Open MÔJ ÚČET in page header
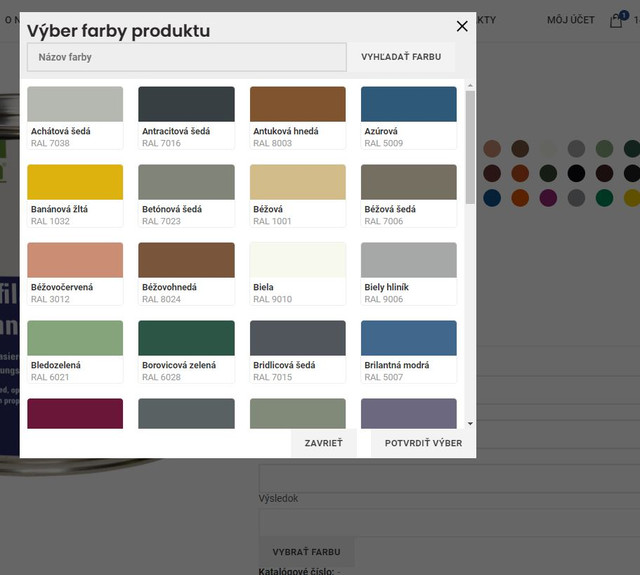The width and height of the screenshot is (640, 575). pyautogui.click(x=571, y=20)
